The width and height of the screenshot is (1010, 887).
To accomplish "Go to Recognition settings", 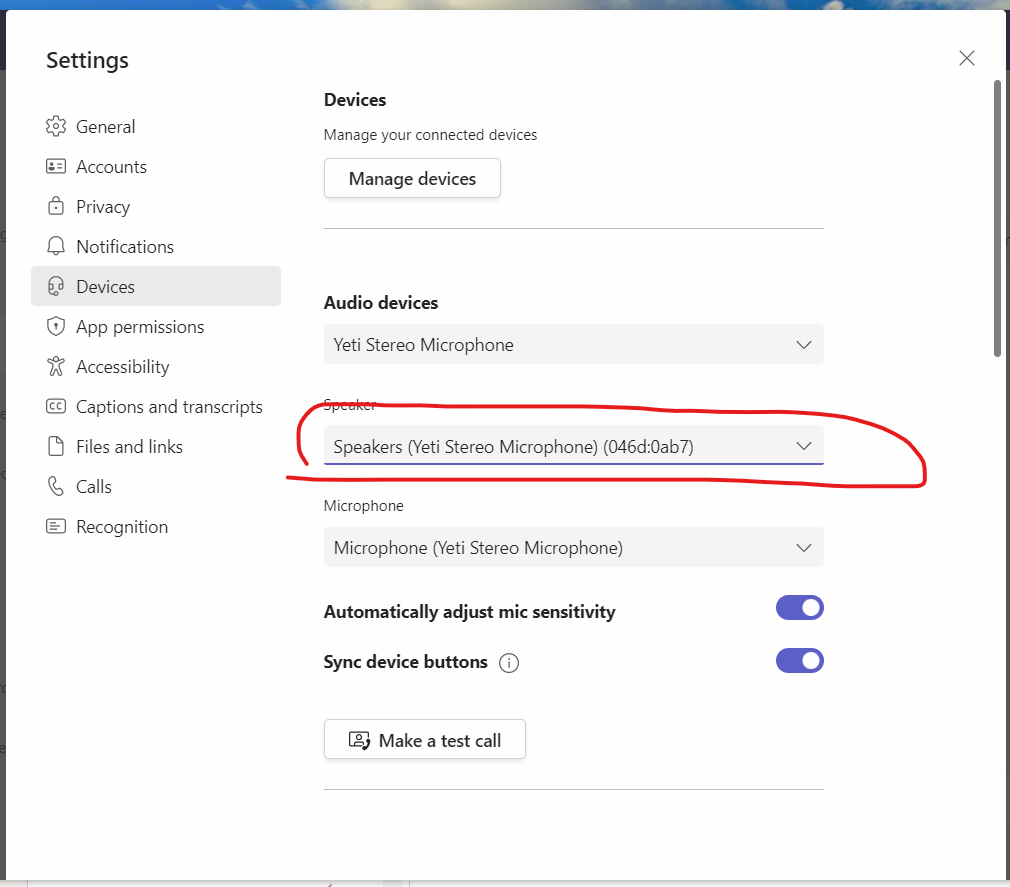I will 122,527.
